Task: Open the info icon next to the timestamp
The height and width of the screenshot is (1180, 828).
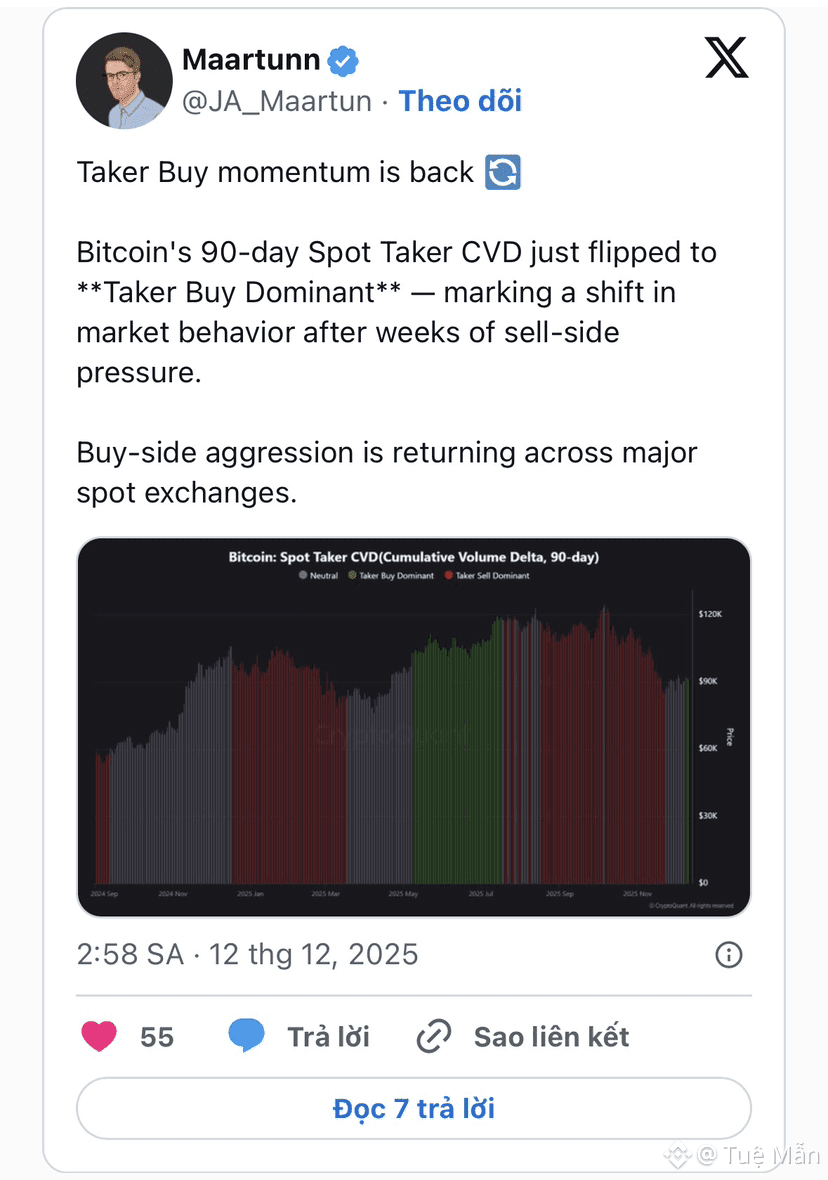Action: point(729,955)
